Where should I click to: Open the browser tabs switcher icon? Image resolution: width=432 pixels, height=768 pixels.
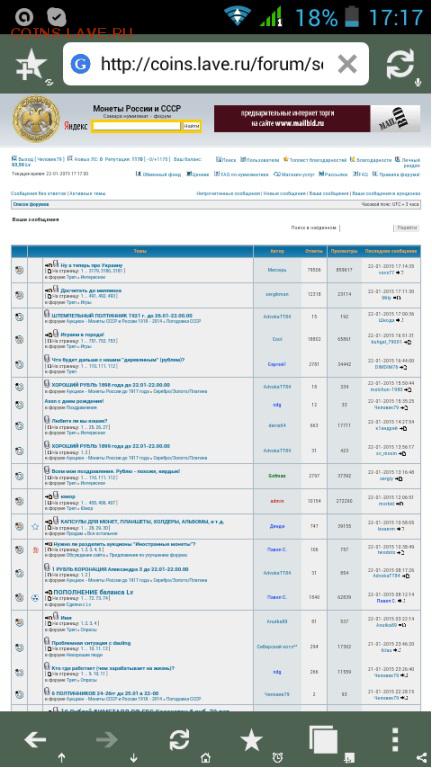(323, 739)
